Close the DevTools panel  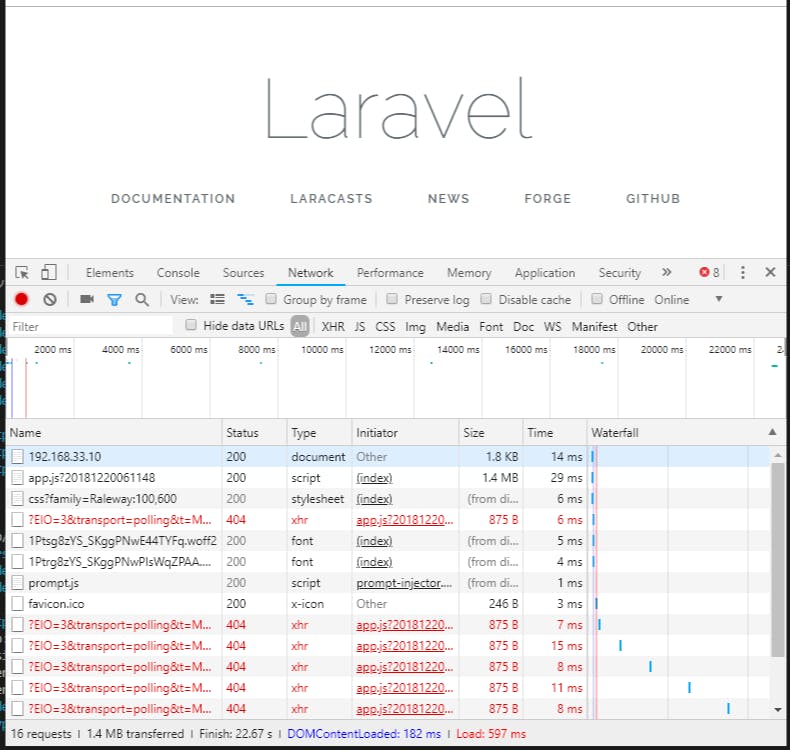click(x=770, y=272)
